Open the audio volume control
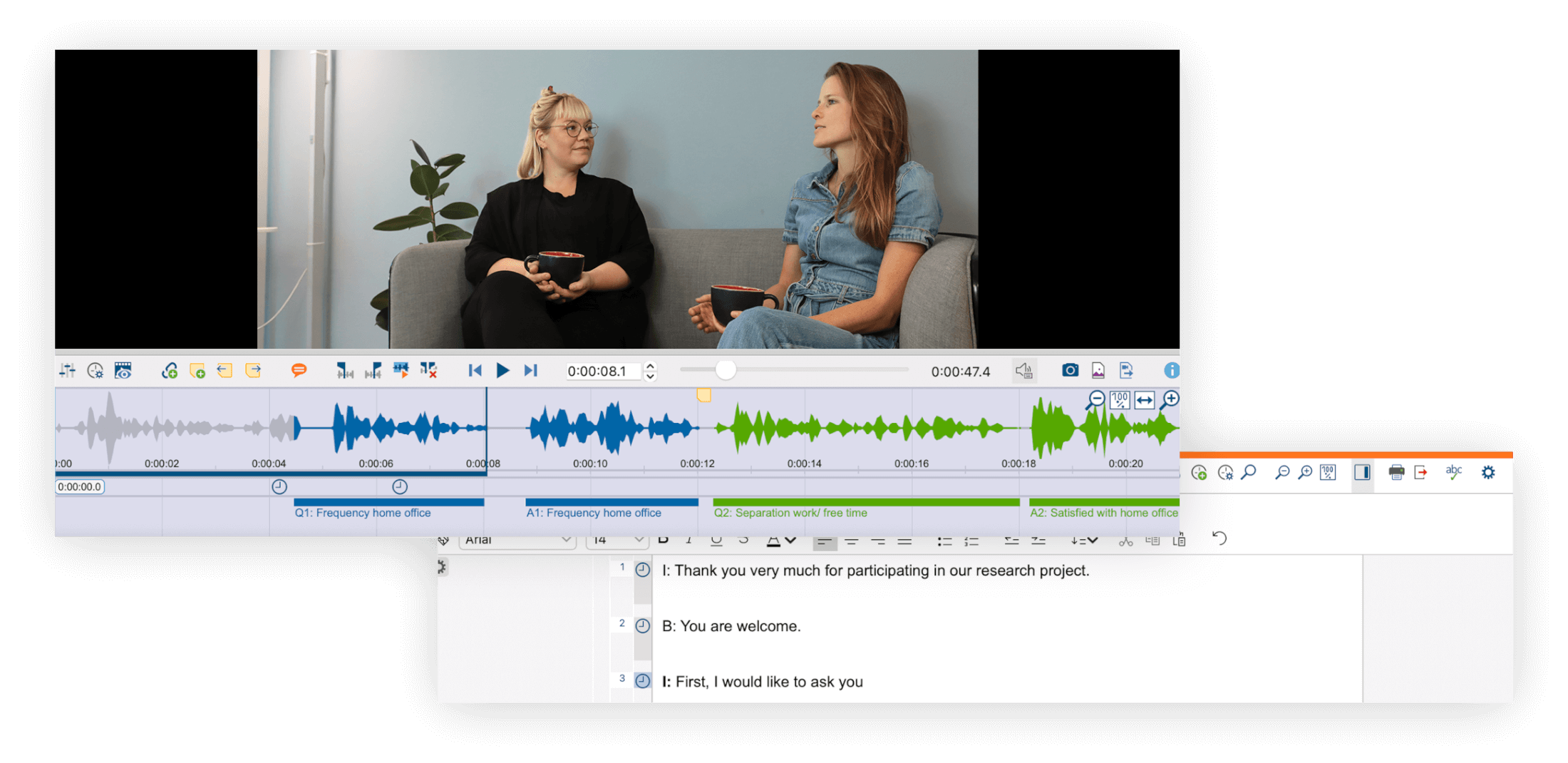The height and width of the screenshot is (763, 1568). pos(1024,370)
